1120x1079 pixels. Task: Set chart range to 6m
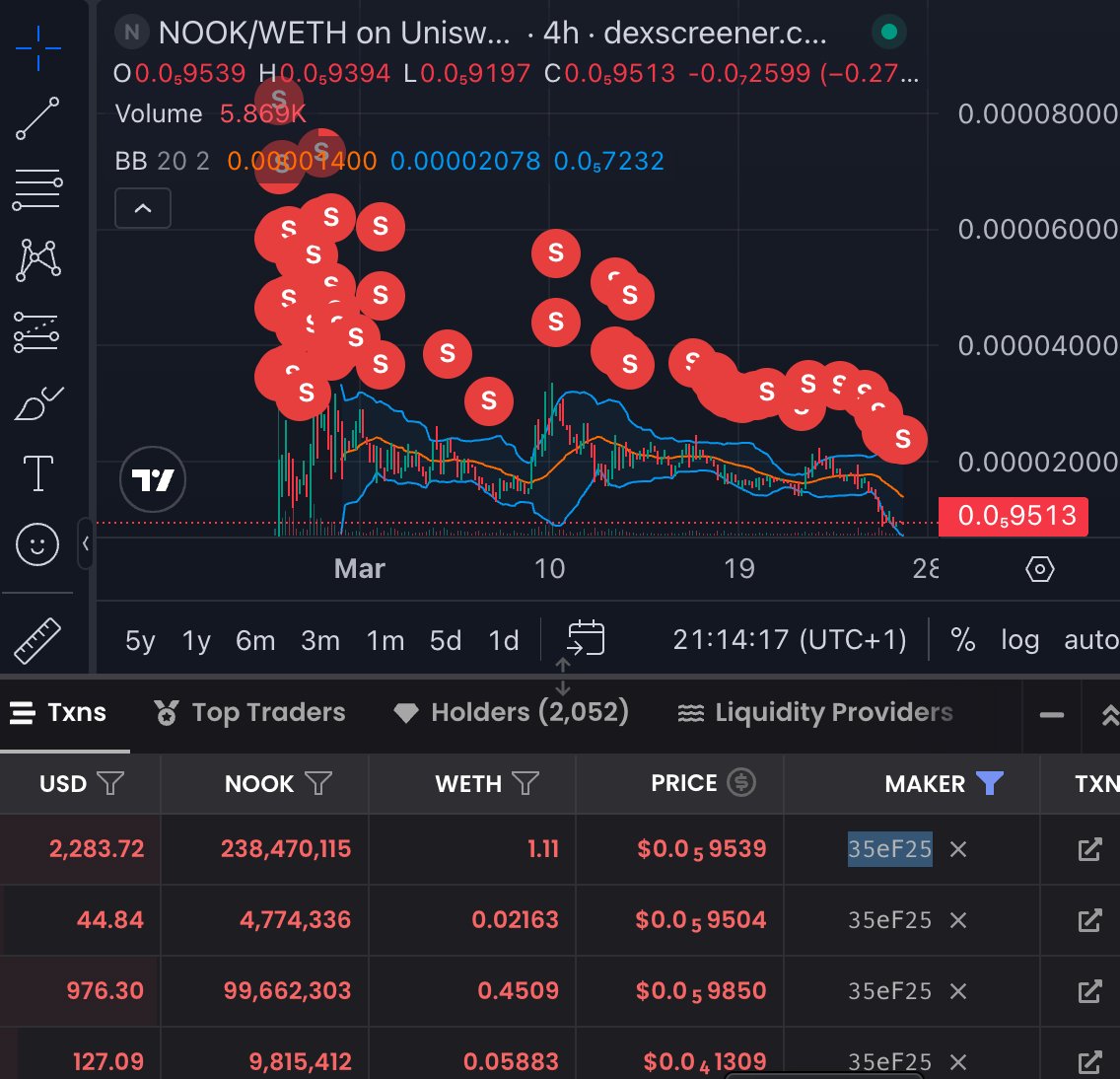pos(255,640)
